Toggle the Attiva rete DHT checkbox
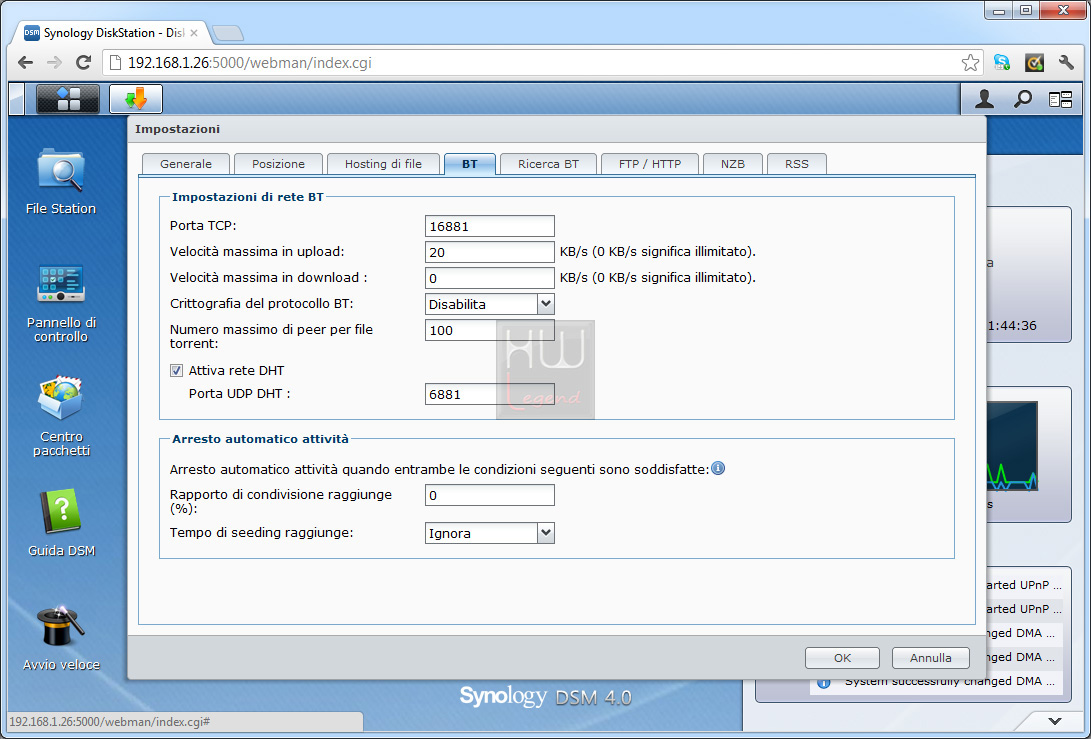 click(x=177, y=371)
